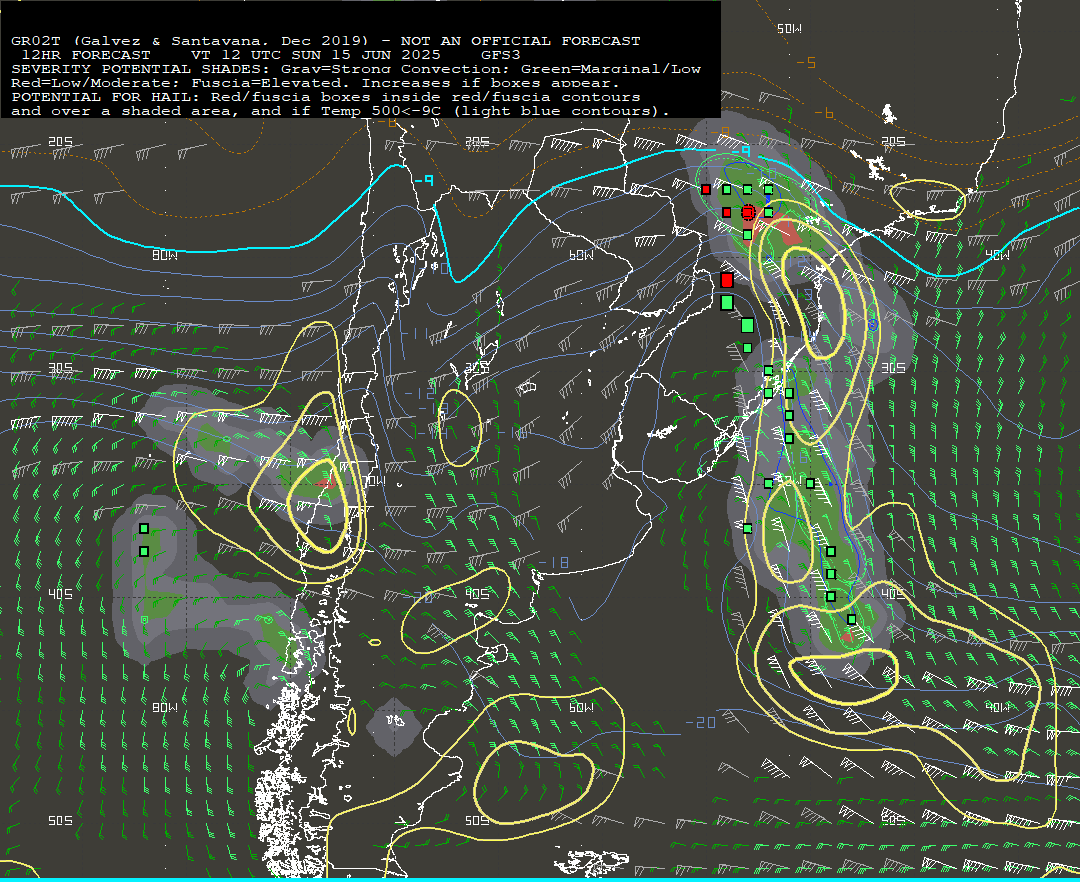Click the cyan -9 label above the hail boxes
Image resolution: width=1080 pixels, height=882 pixels.
[740, 150]
